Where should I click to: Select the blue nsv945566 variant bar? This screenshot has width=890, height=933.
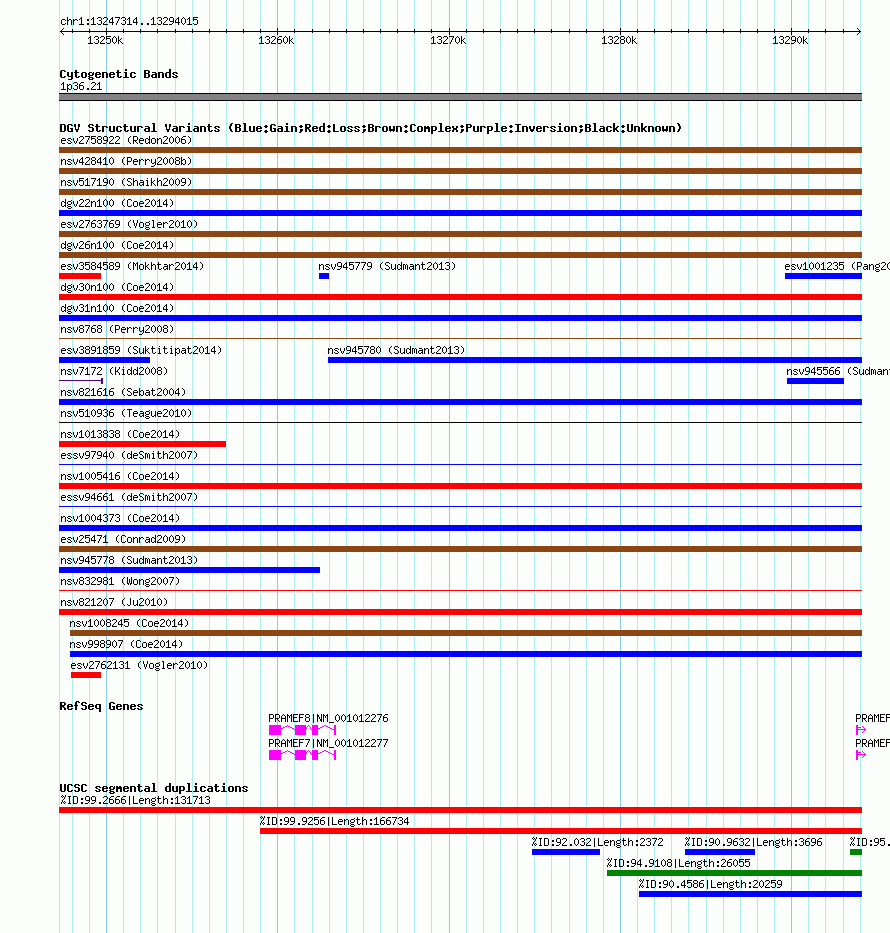pos(815,381)
